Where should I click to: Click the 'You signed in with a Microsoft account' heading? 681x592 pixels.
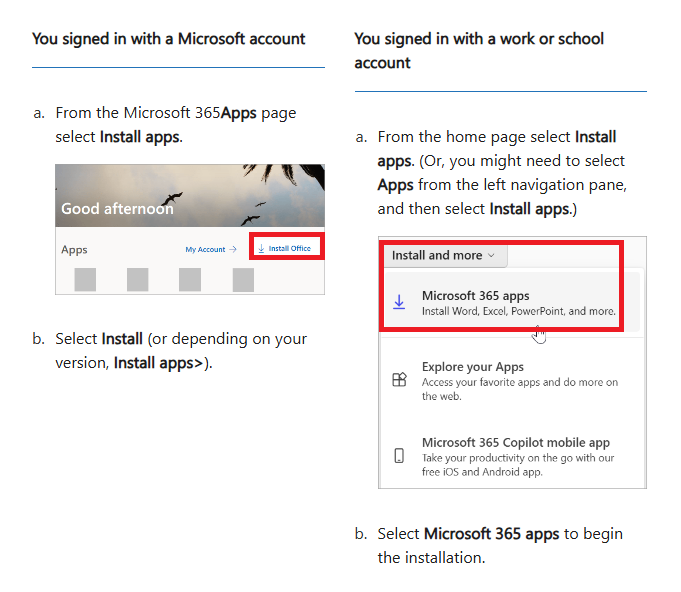tap(169, 39)
